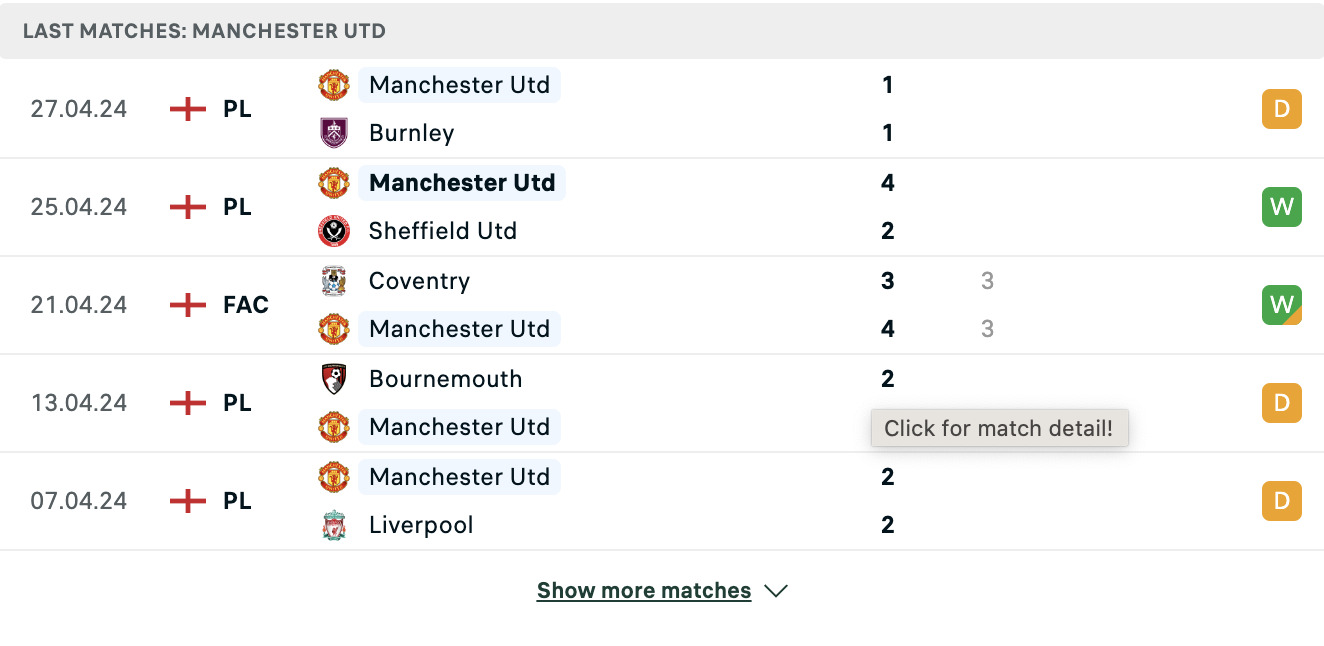Click the green W badge for Sheffield match

1282,207
